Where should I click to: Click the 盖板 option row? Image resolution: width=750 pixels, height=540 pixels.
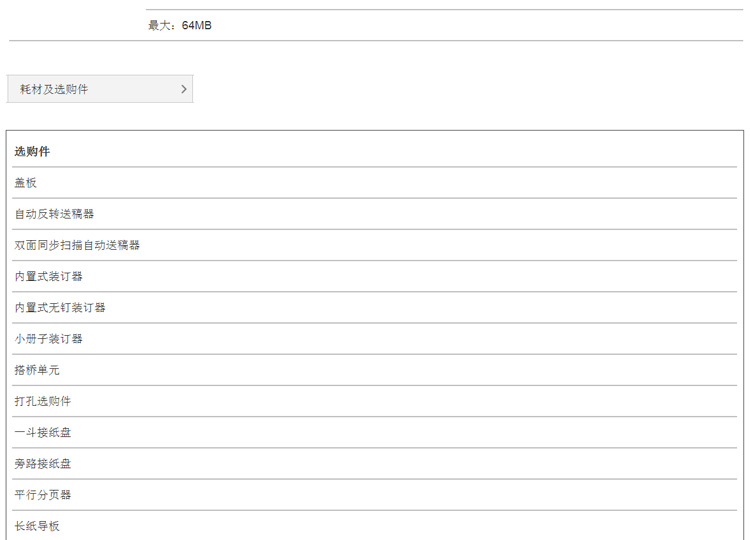(x=375, y=183)
